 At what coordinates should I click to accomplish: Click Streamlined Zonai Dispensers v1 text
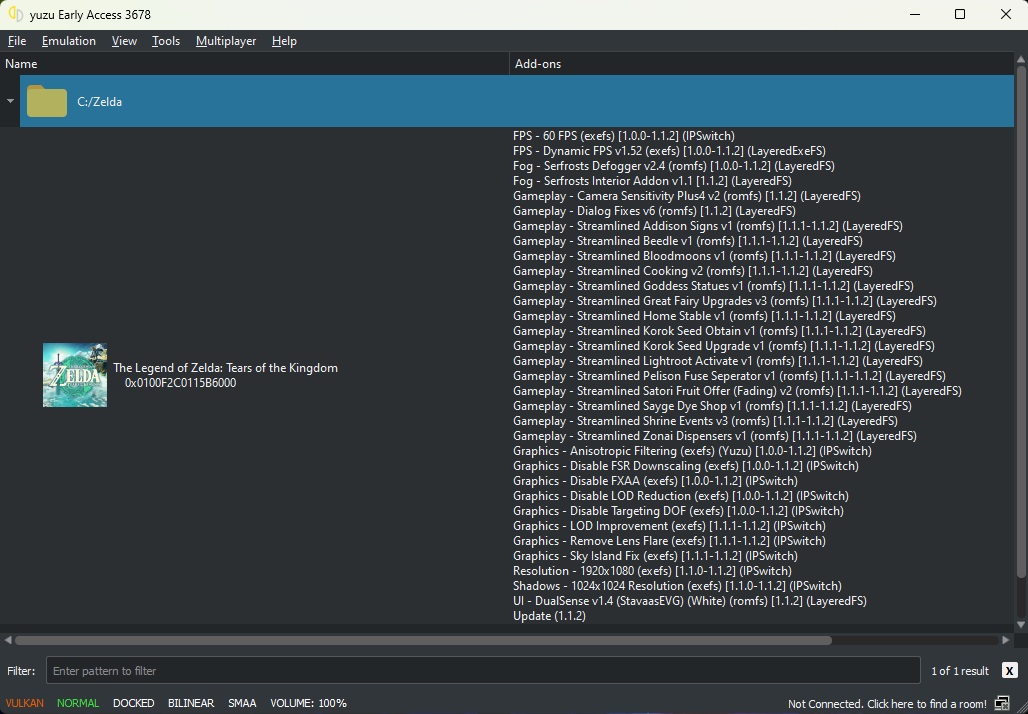point(715,436)
